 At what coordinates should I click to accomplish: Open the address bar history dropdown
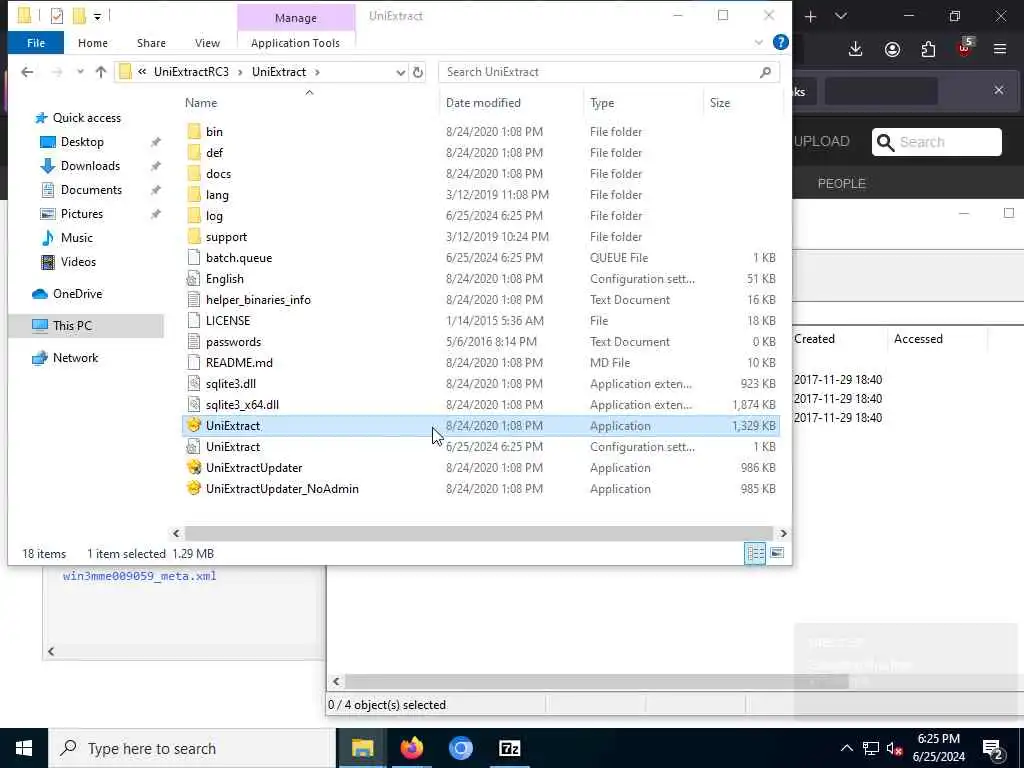point(400,72)
